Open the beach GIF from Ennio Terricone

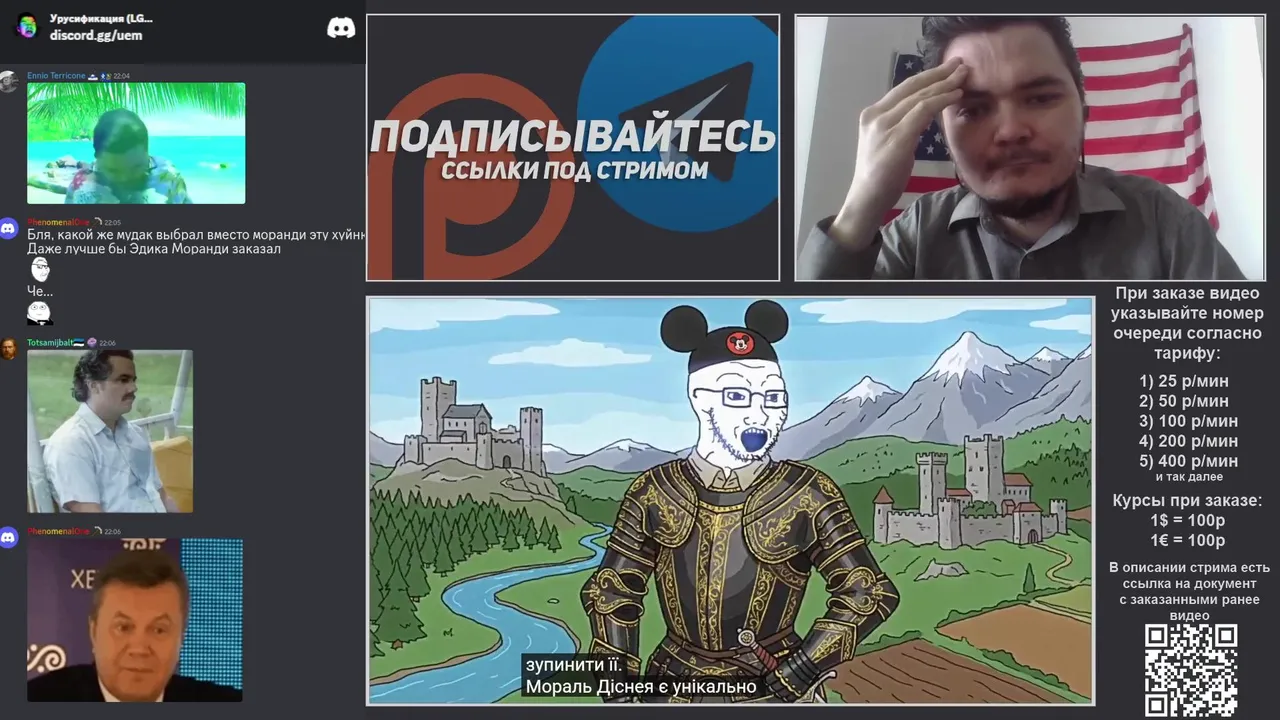(136, 143)
